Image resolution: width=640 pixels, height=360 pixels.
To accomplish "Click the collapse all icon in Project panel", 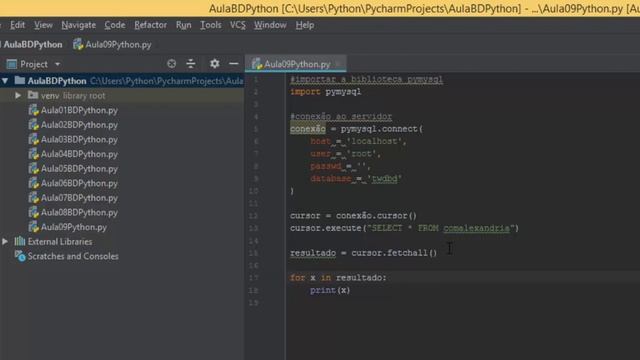I will click(191, 64).
